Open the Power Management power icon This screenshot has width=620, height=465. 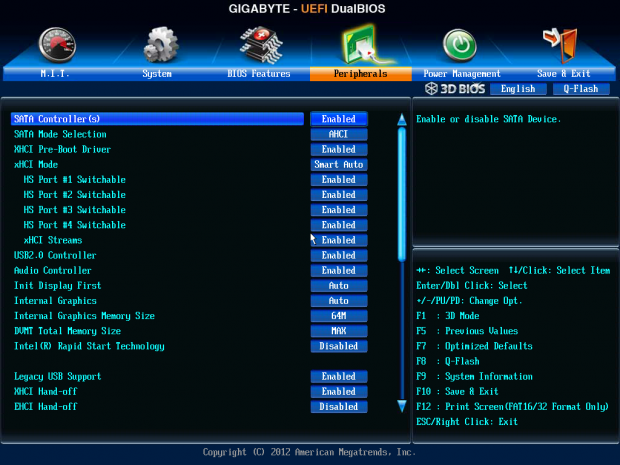click(x=459, y=45)
